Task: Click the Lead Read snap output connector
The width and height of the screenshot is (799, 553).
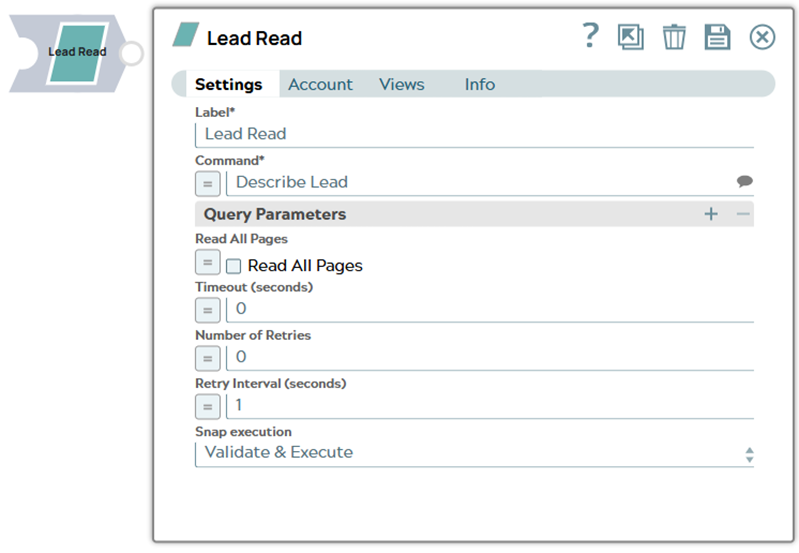Action: (132, 54)
